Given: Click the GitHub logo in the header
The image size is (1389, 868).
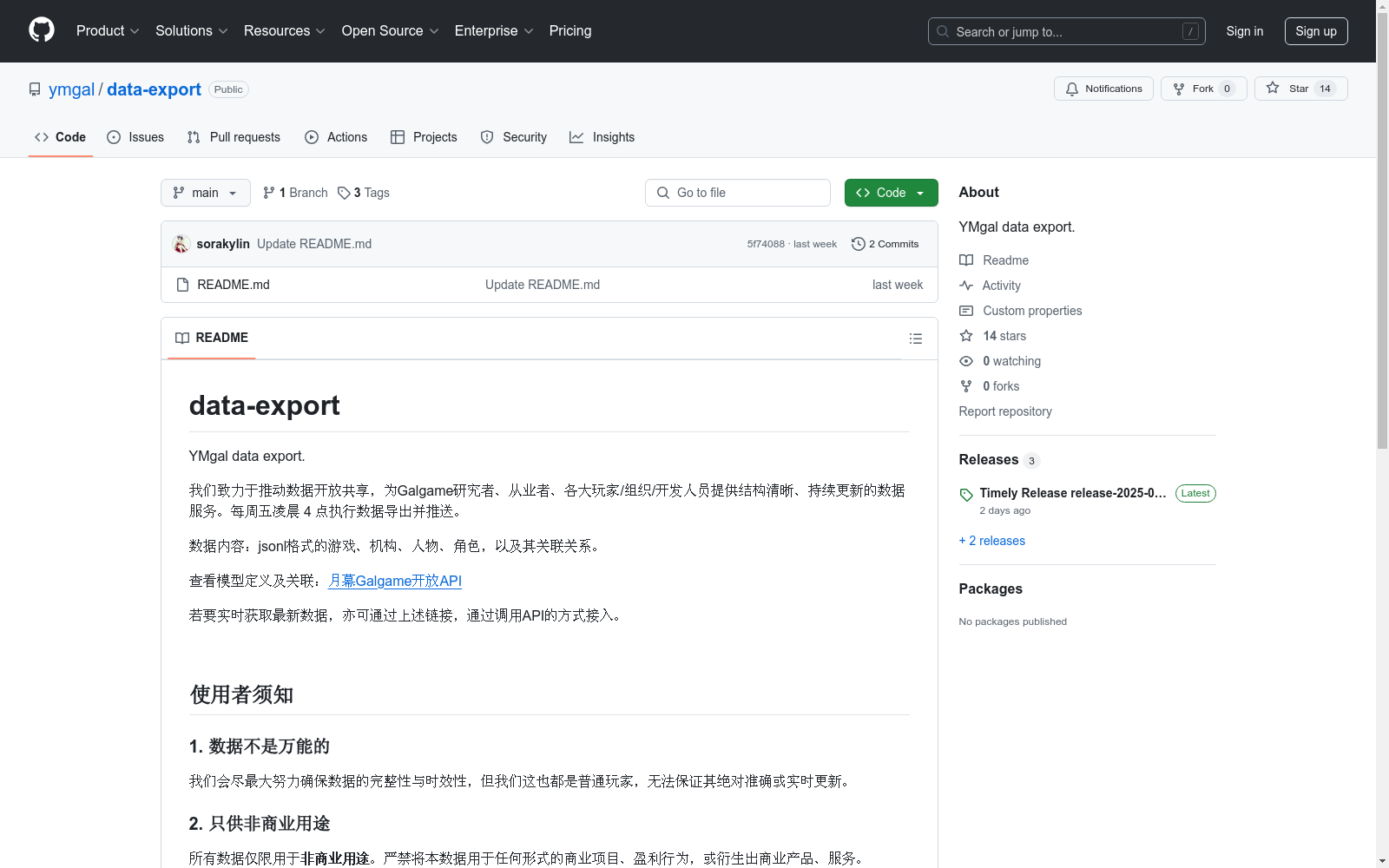Looking at the screenshot, I should (x=41, y=30).
